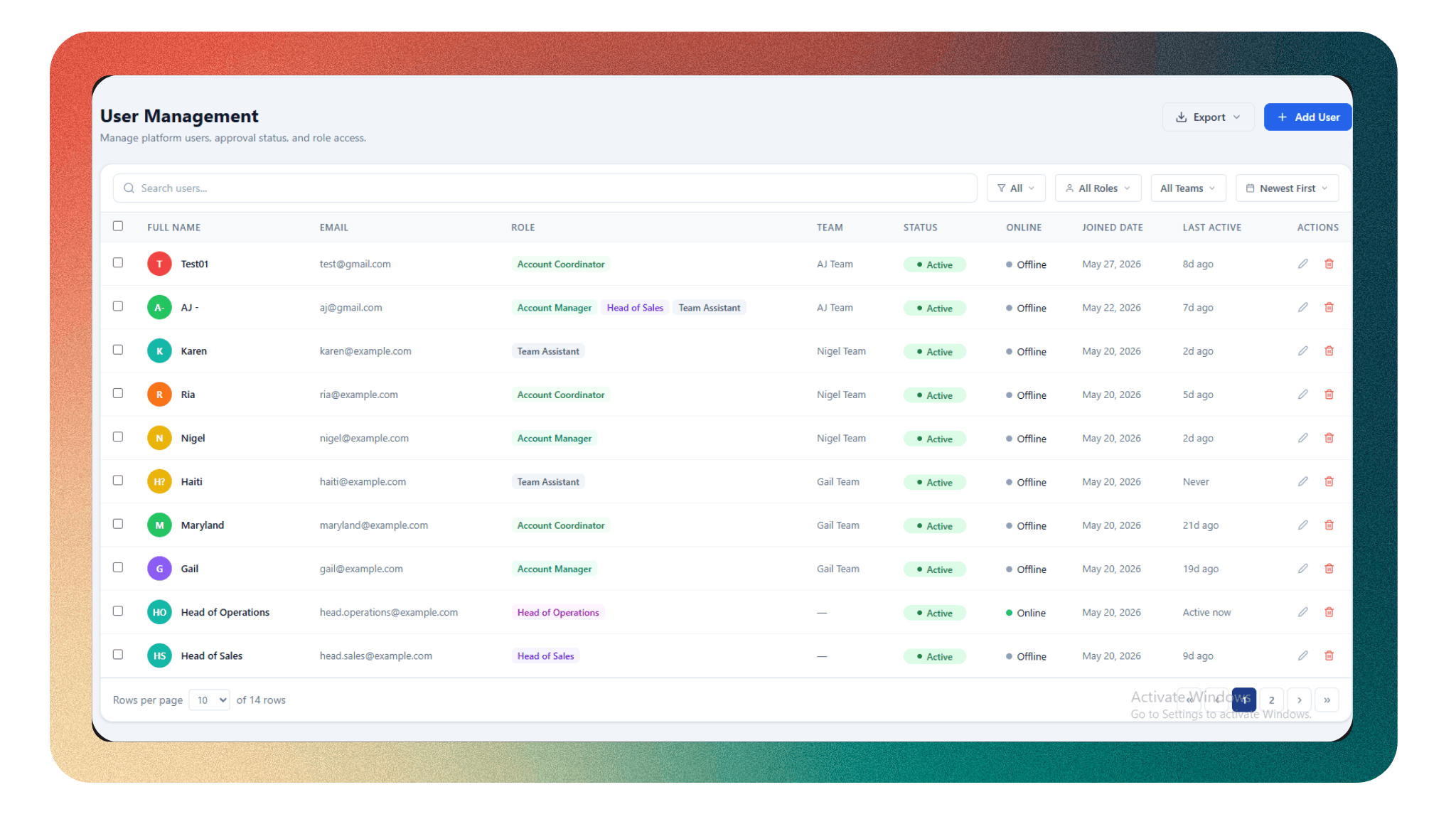1456x819 pixels.
Task: Click the 'Nigel Team' cell in Karen's row
Action: click(841, 350)
